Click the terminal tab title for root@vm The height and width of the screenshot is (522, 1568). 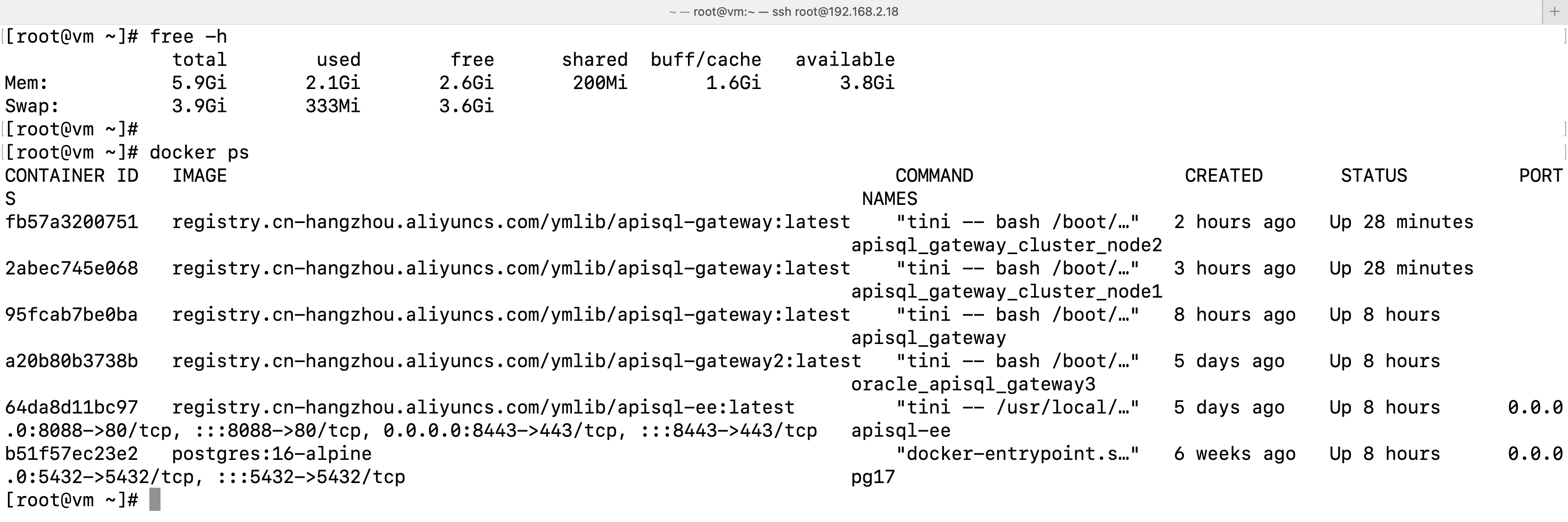(784, 12)
